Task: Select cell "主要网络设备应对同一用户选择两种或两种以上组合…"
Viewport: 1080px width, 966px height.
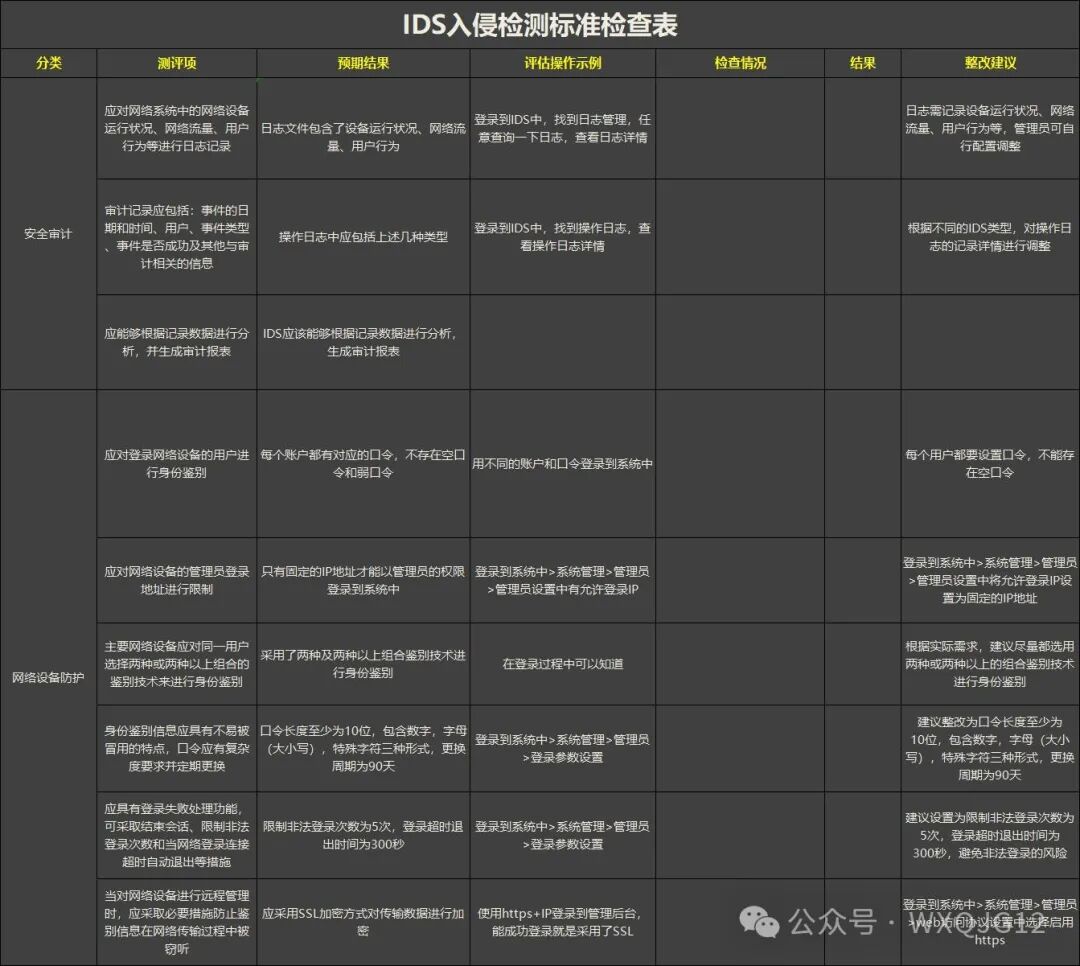Action: coord(176,664)
